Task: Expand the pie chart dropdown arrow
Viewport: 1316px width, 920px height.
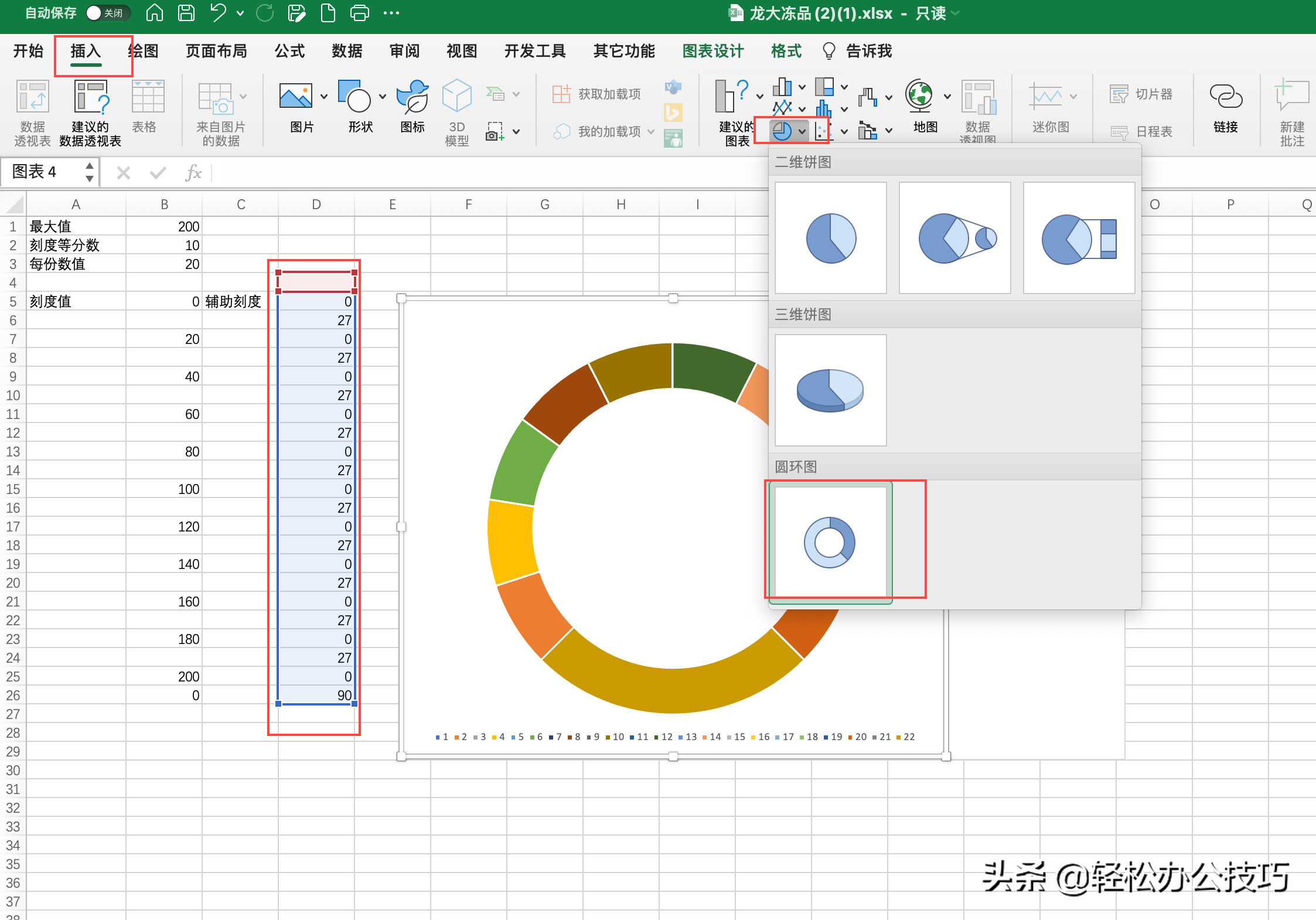Action: [802, 131]
